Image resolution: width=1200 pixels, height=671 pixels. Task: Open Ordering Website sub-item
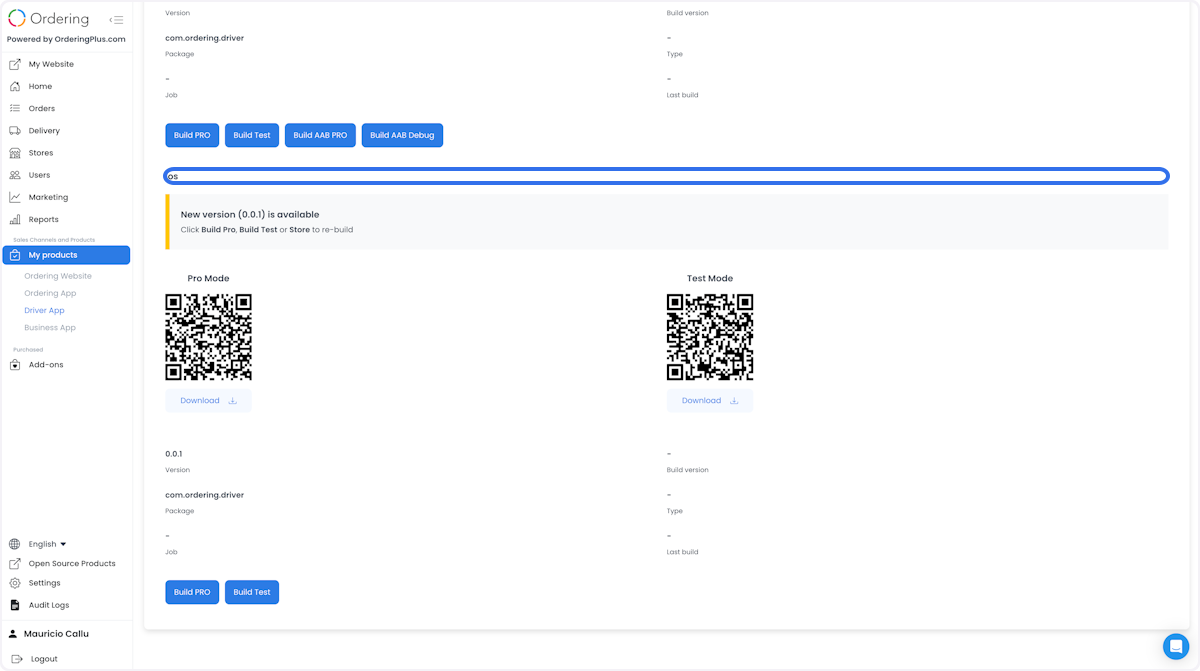(58, 276)
